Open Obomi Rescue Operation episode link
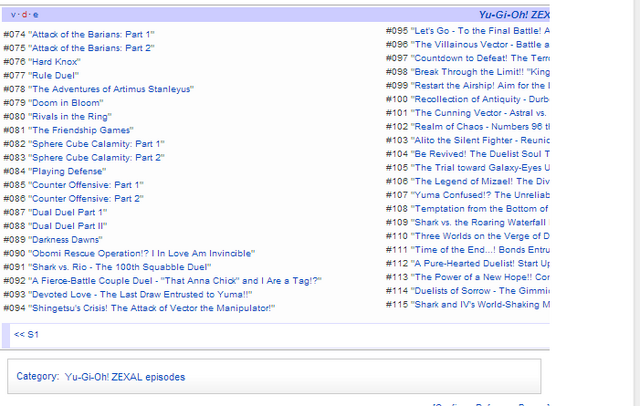The image size is (640, 406). pos(142,253)
